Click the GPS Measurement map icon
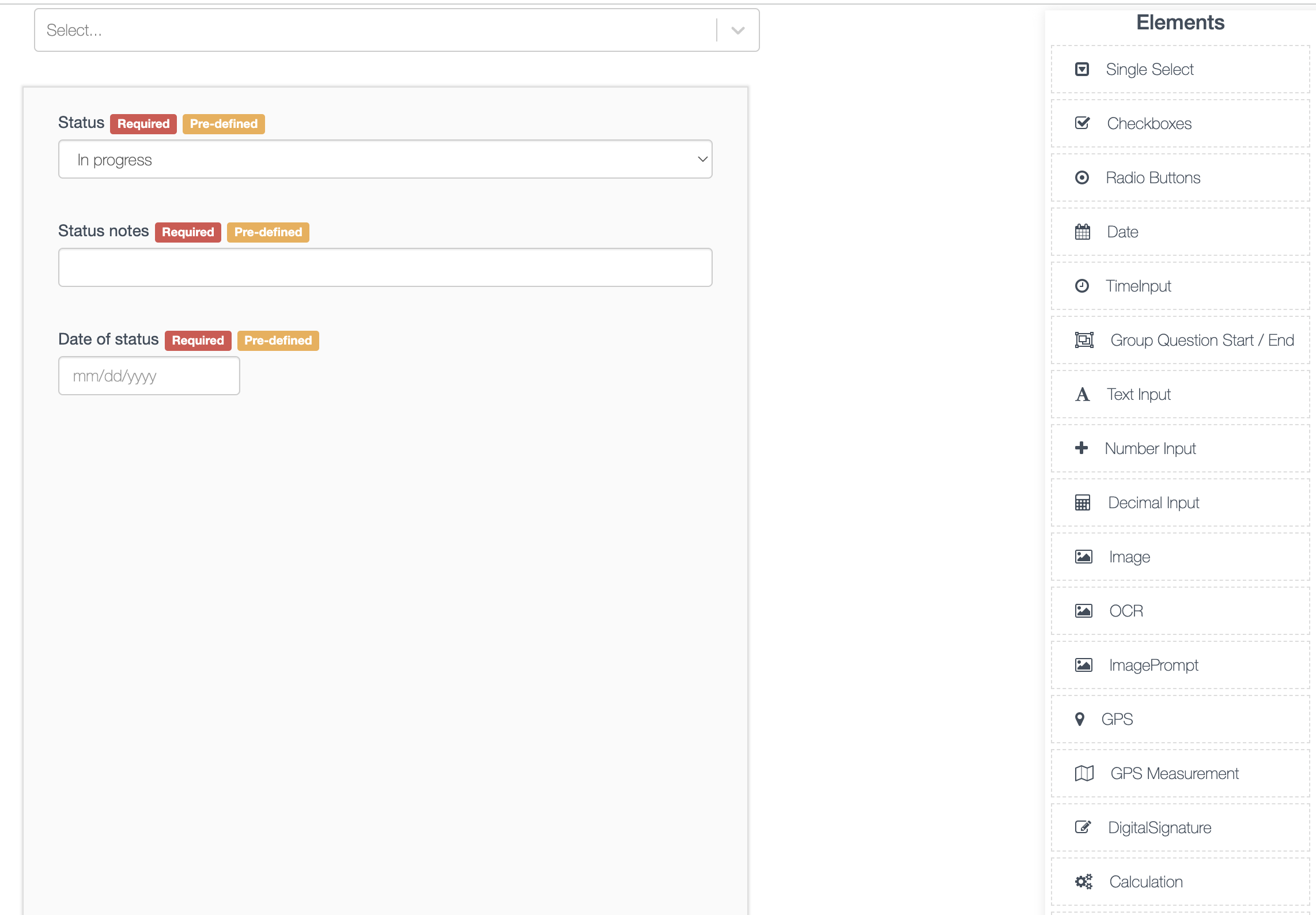The height and width of the screenshot is (915, 1316). (x=1084, y=773)
